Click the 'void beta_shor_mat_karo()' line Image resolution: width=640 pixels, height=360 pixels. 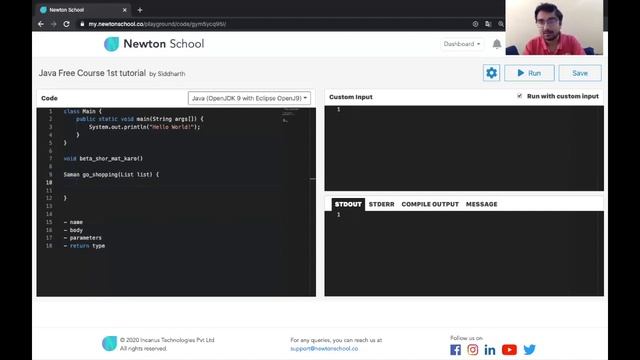pos(103,158)
